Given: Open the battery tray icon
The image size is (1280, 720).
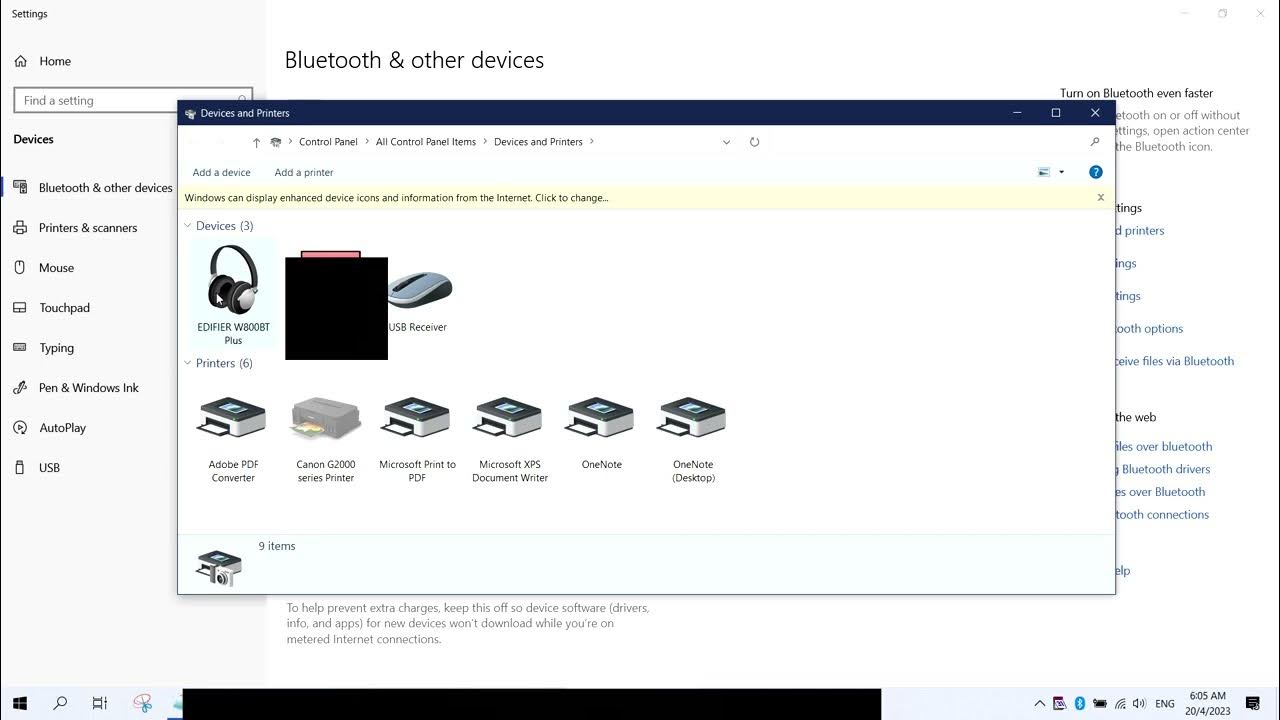Looking at the screenshot, I should (1099, 704).
